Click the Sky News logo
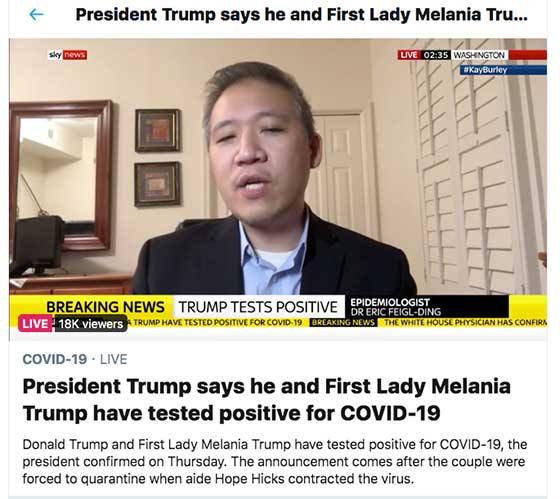The width and height of the screenshot is (560, 499). [68, 55]
